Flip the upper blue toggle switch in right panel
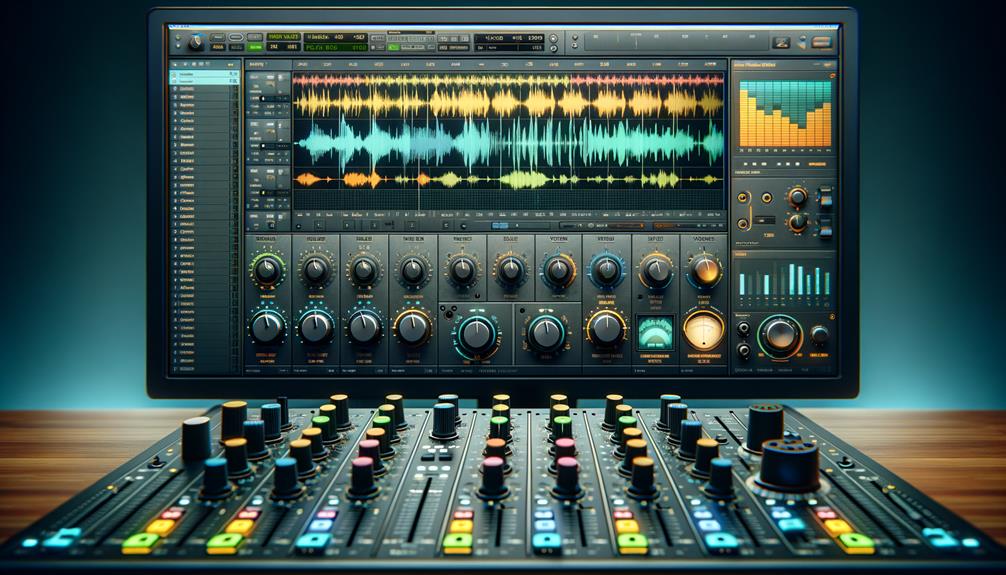Image resolution: width=1006 pixels, height=575 pixels. (826, 198)
